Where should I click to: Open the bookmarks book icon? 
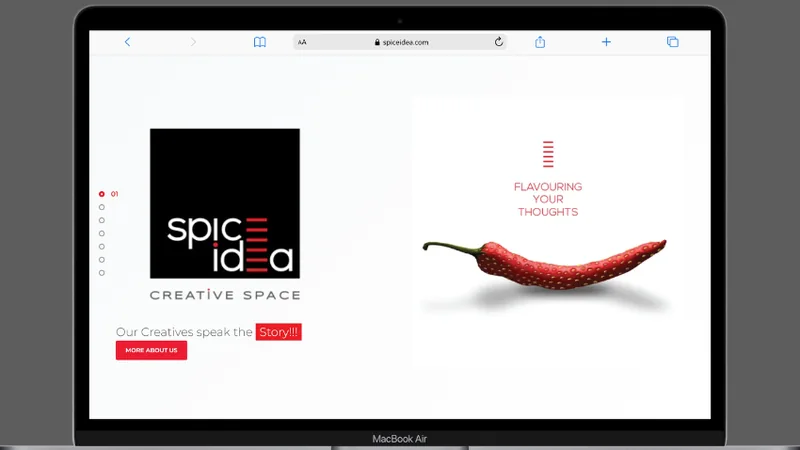click(260, 42)
